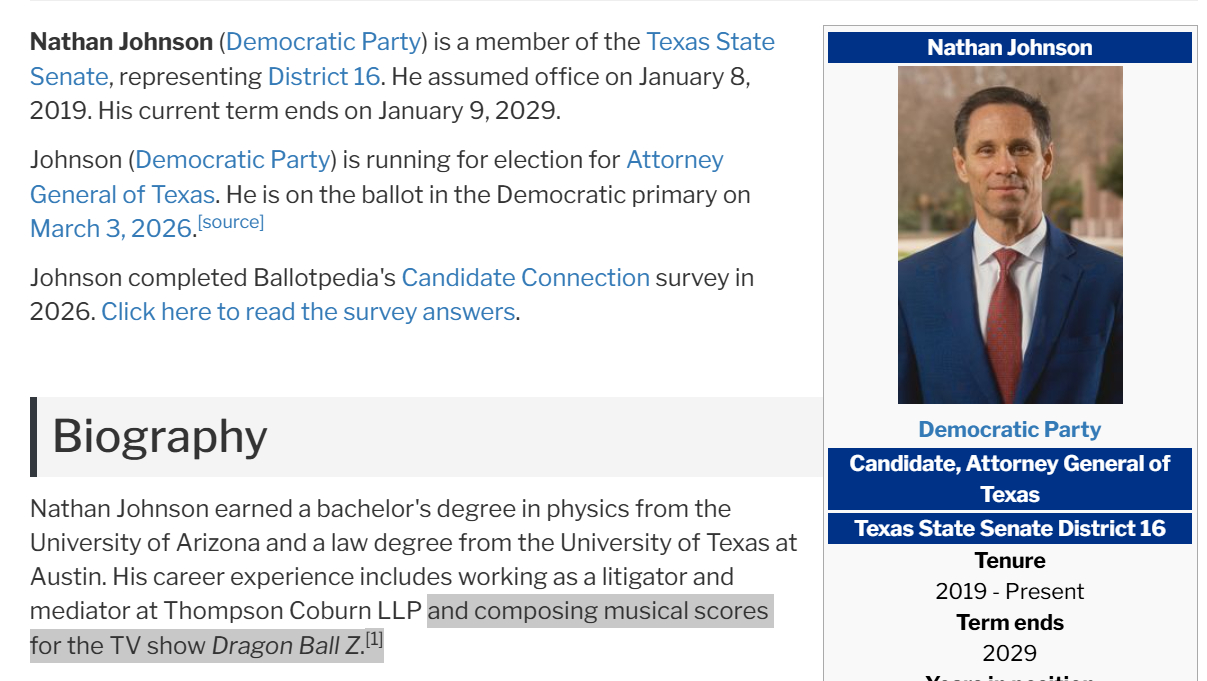This screenshot has width=1207, height=681.
Task: Click the Candidate, Attorney General of Texas banner
Action: click(1009, 479)
